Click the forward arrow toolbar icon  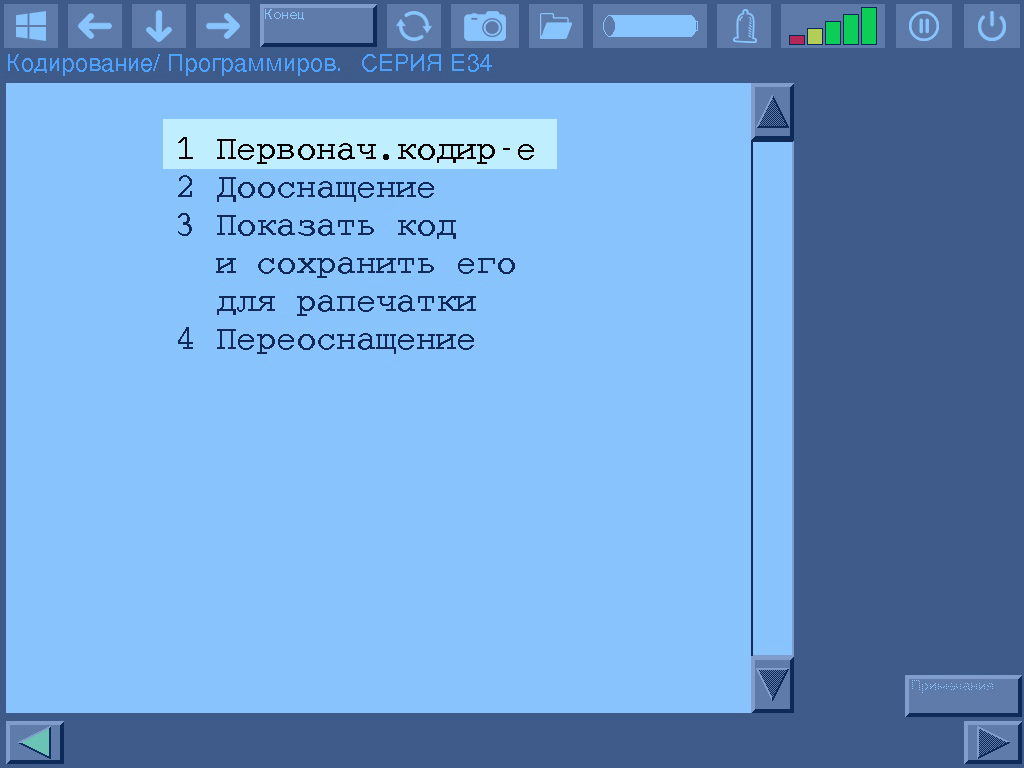(221, 26)
